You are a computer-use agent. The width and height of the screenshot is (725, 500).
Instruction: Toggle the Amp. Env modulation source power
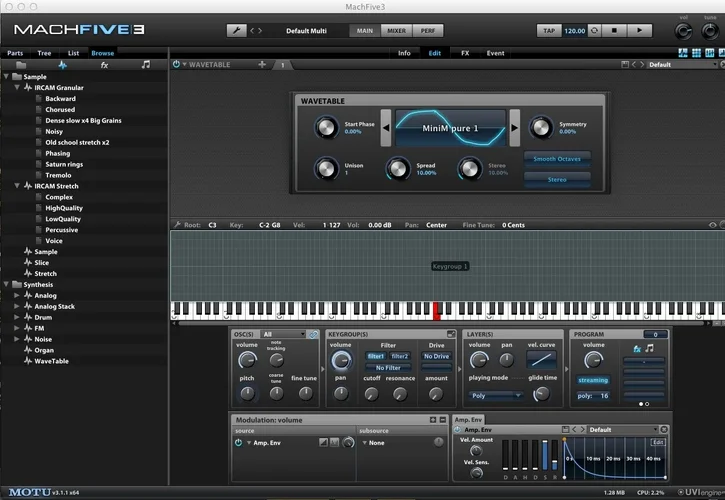click(x=238, y=442)
